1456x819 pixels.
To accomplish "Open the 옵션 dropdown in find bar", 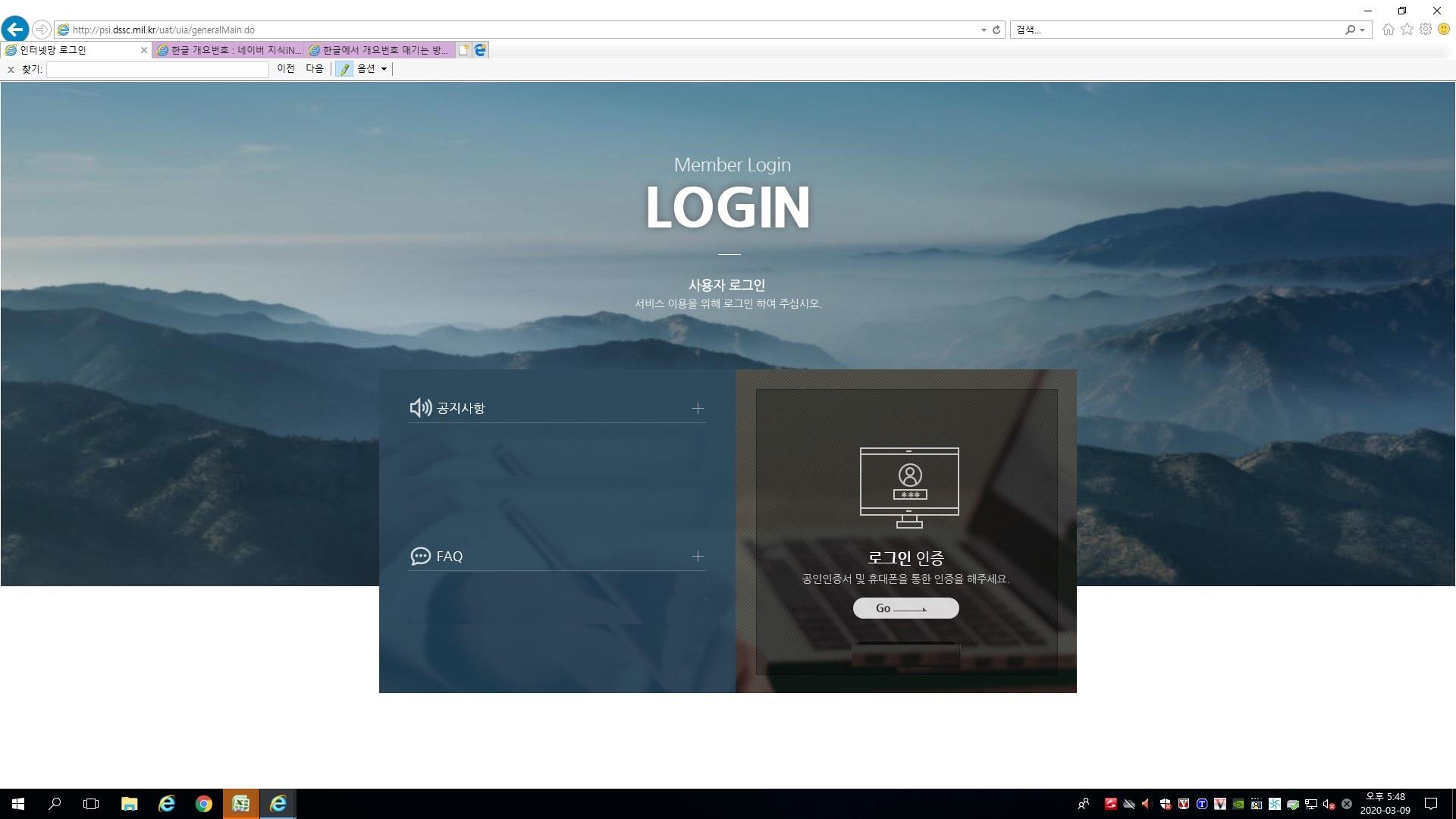I will tap(372, 69).
